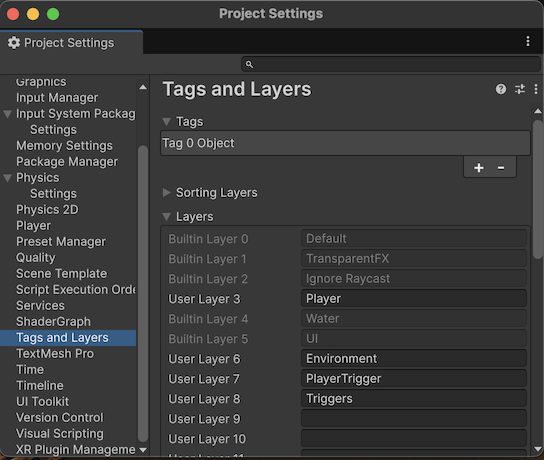This screenshot has width=544, height=460.
Task: Collapse the Layers section
Action: 167,217
